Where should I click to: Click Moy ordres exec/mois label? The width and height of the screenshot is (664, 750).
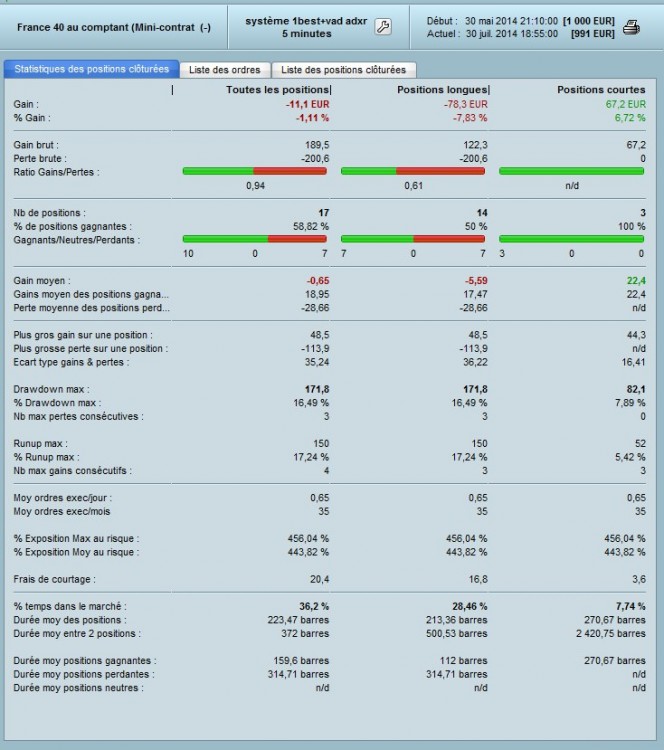[62, 511]
